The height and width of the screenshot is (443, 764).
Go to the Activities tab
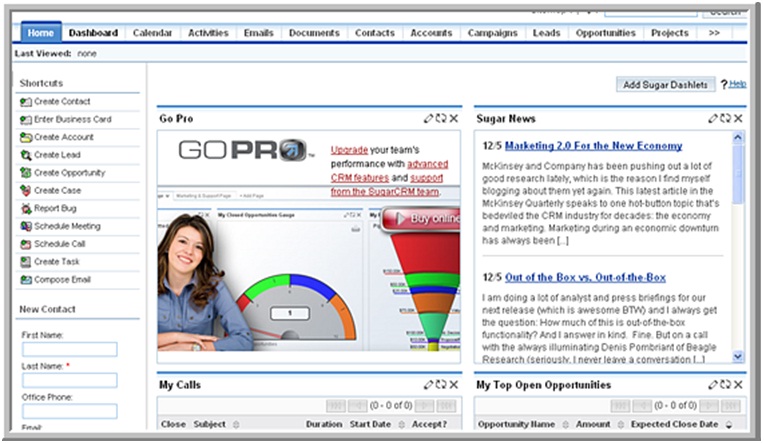pyautogui.click(x=208, y=33)
